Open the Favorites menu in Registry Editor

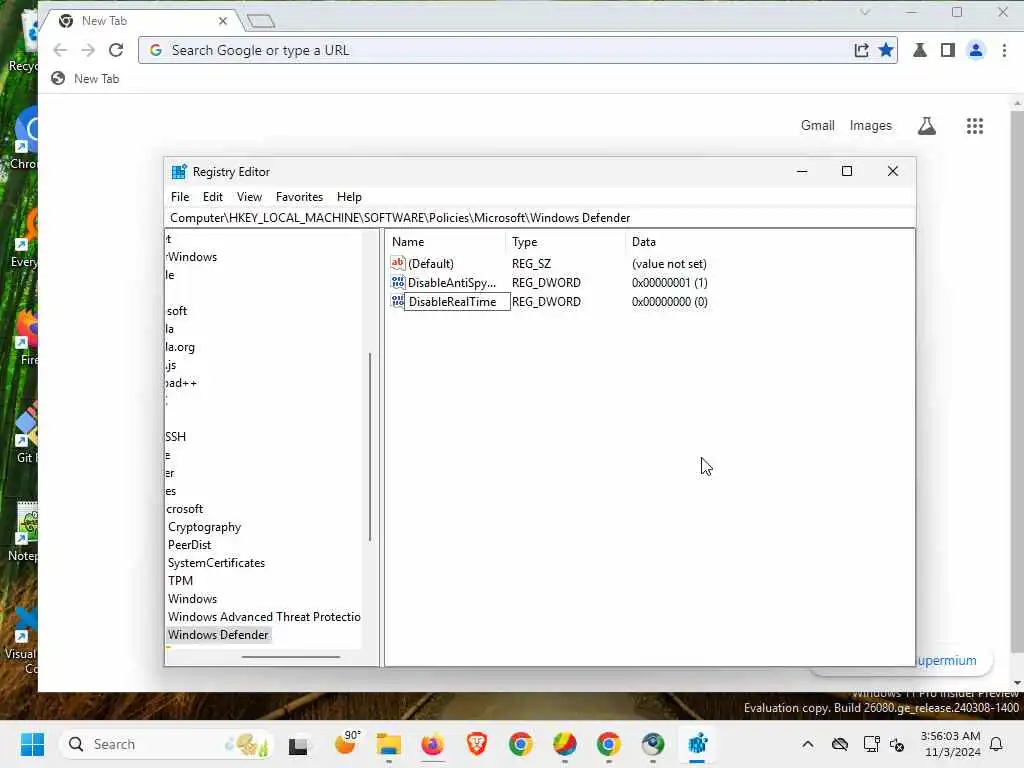click(x=299, y=197)
